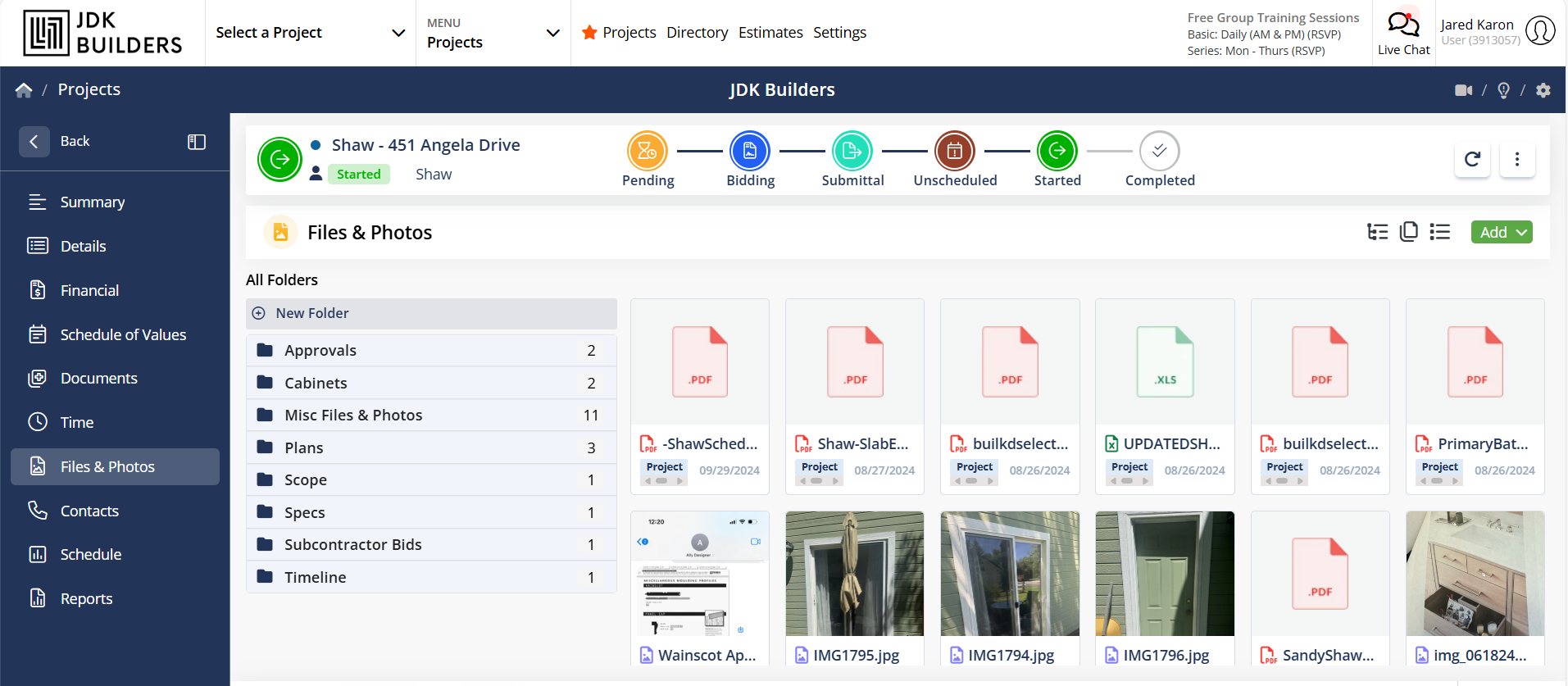Image resolution: width=1568 pixels, height=686 pixels.
Task: Open the green Add dropdown
Action: point(1502,232)
